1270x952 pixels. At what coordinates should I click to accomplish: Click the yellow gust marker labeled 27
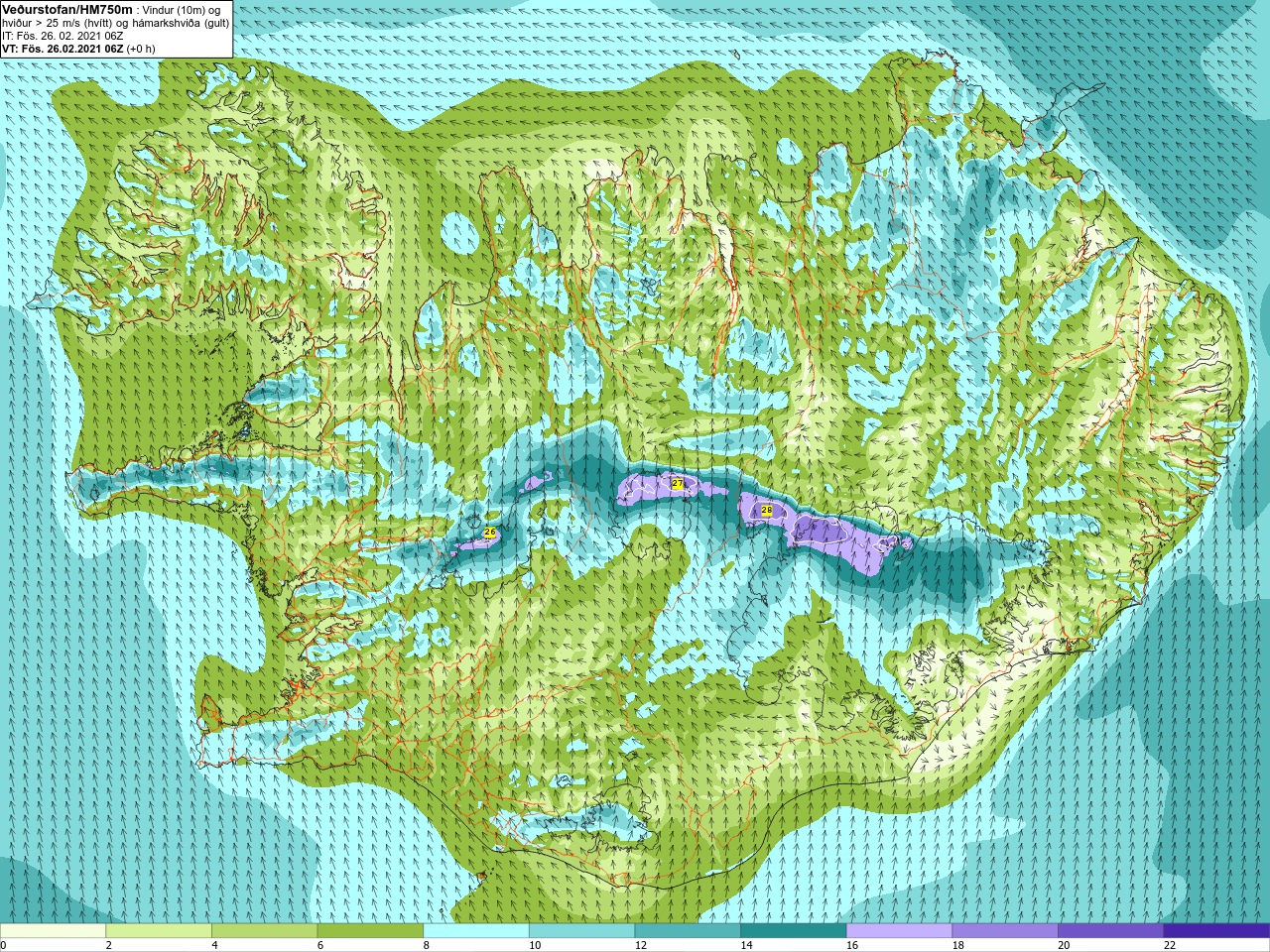coord(678,483)
